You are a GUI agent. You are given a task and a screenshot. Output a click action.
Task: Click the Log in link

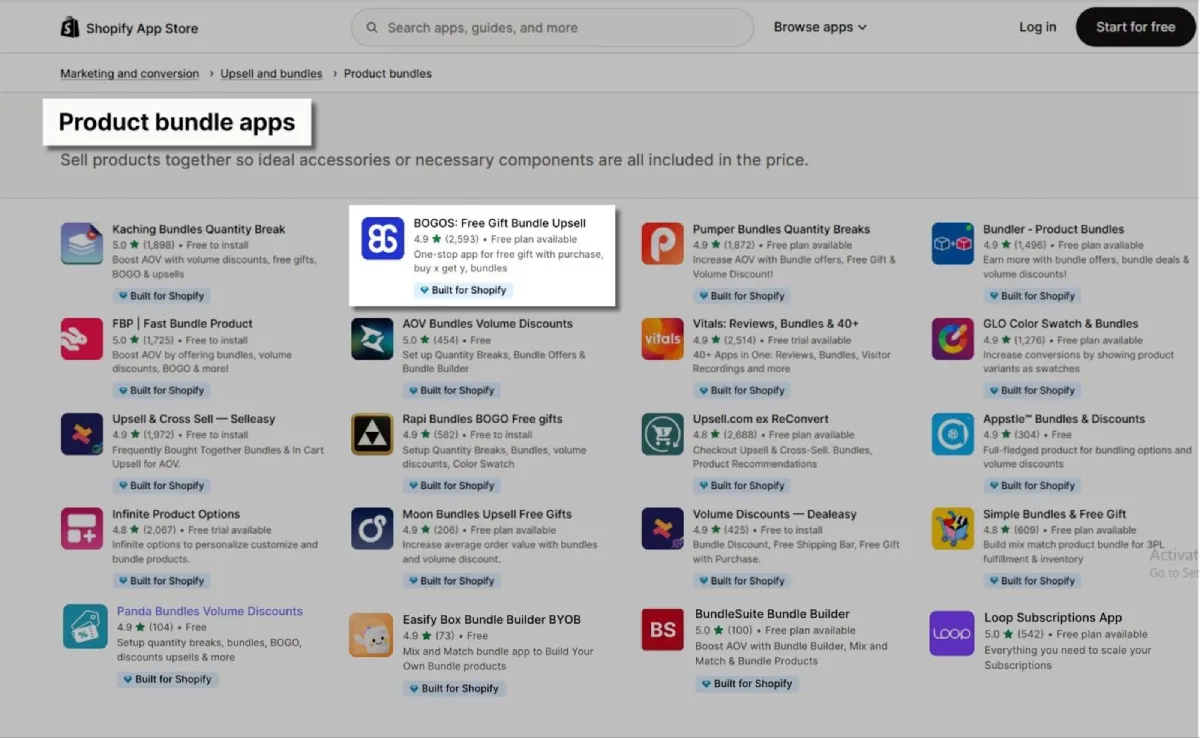pos(1037,27)
